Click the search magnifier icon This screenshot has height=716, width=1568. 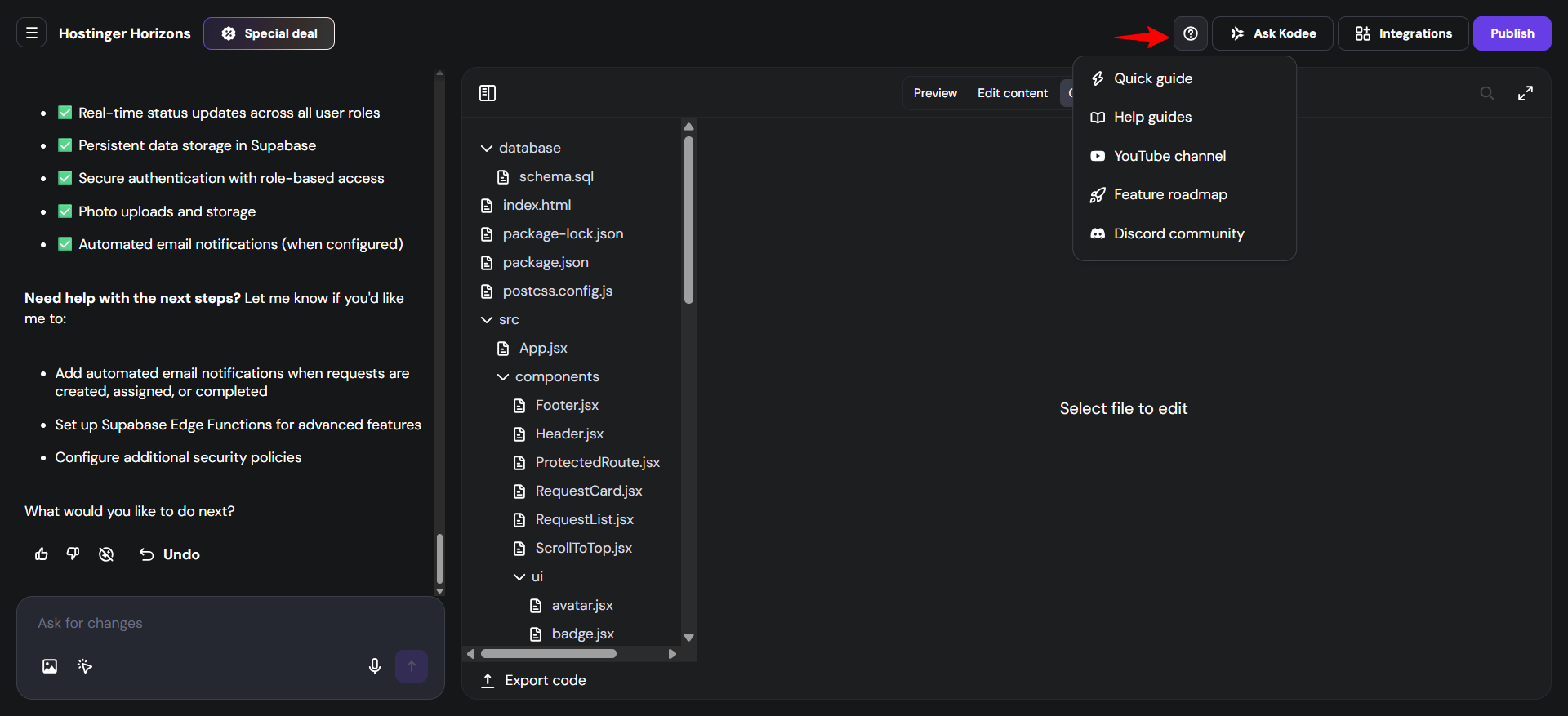click(1487, 93)
